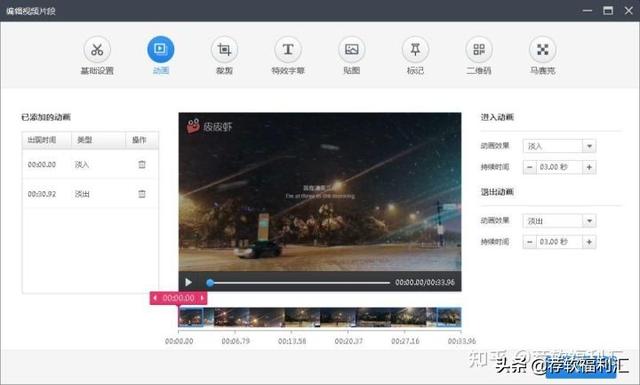Delete the 淡入 animation at 00:00.00
This screenshot has height=385, width=640.
pos(142,165)
